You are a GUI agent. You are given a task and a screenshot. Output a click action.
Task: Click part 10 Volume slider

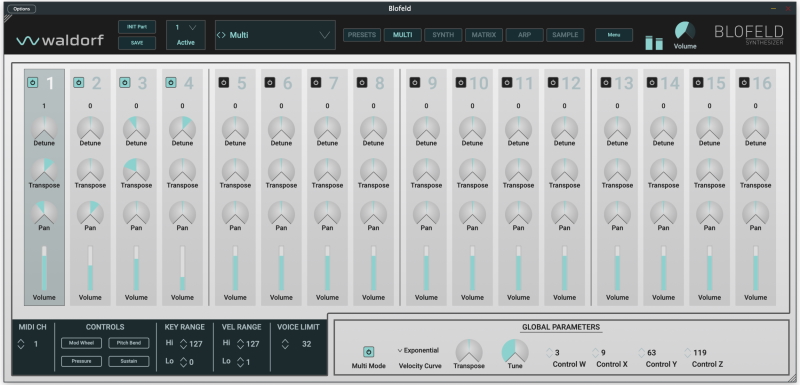click(x=472, y=268)
